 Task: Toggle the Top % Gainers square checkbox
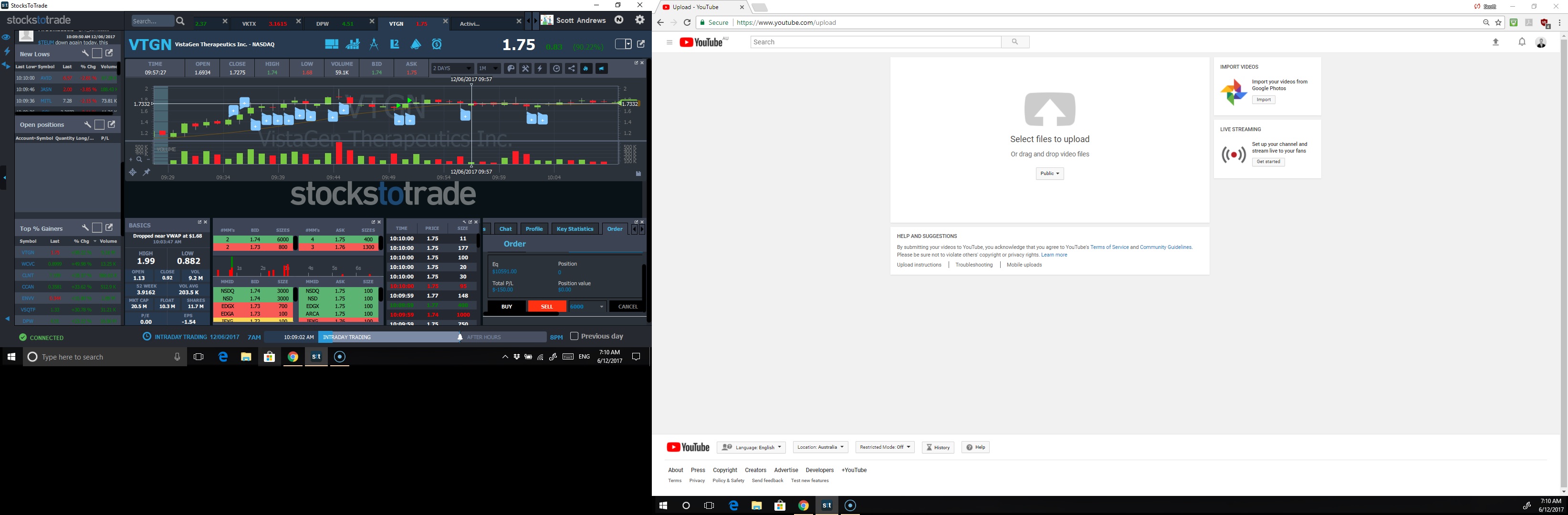[97, 228]
